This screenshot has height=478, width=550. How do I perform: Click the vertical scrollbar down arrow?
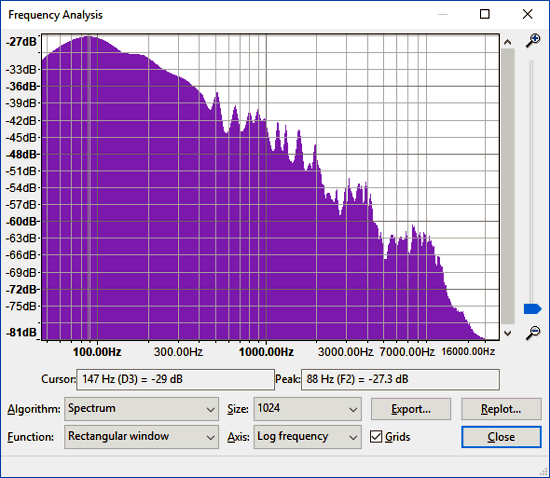point(507,333)
